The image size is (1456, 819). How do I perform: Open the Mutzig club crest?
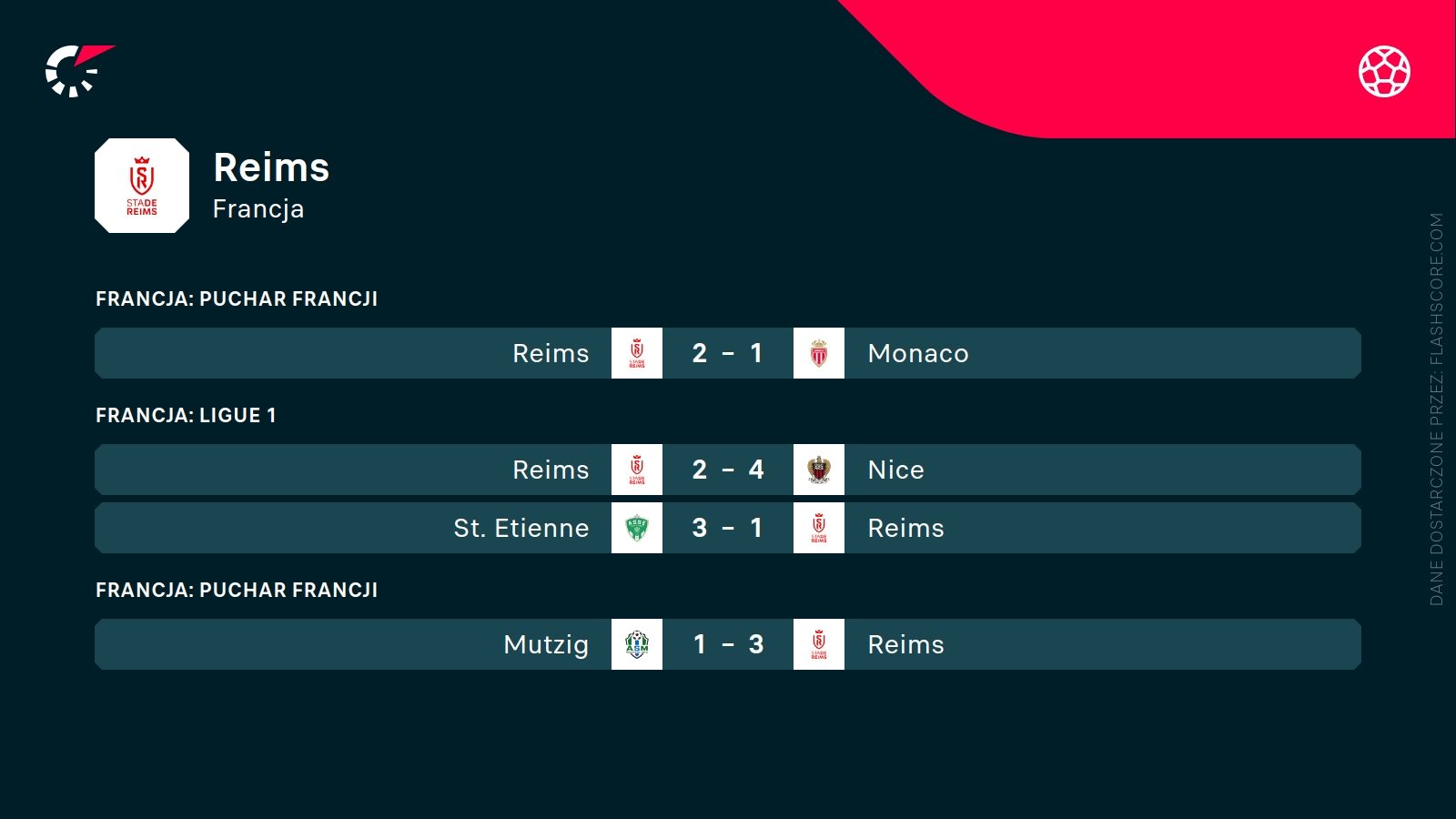click(637, 644)
